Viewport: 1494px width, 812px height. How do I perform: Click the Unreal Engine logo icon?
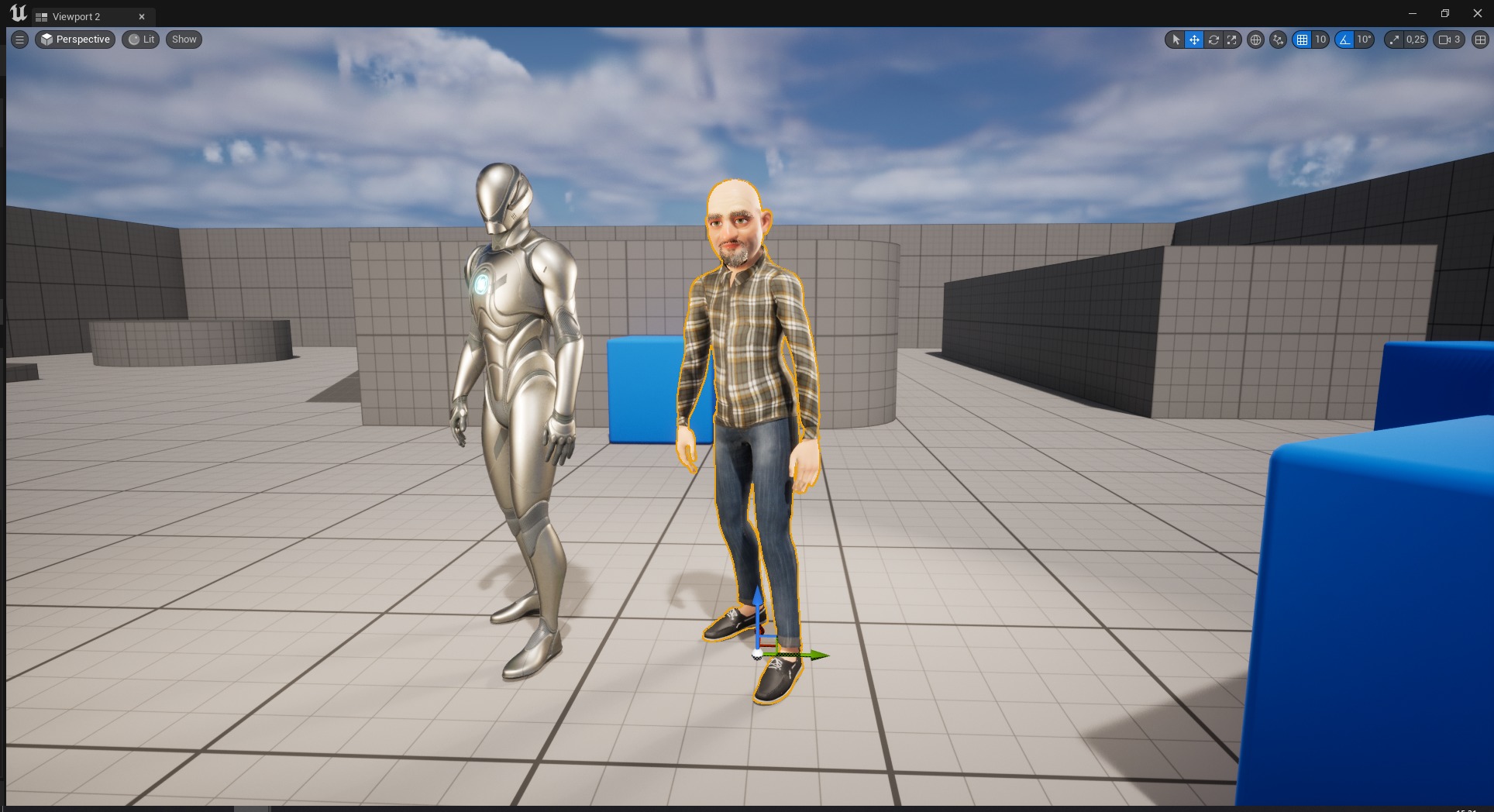click(18, 14)
